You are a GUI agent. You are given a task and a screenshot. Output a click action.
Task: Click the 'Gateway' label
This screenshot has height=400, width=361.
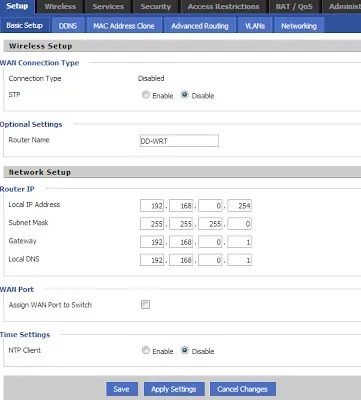pos(22,241)
